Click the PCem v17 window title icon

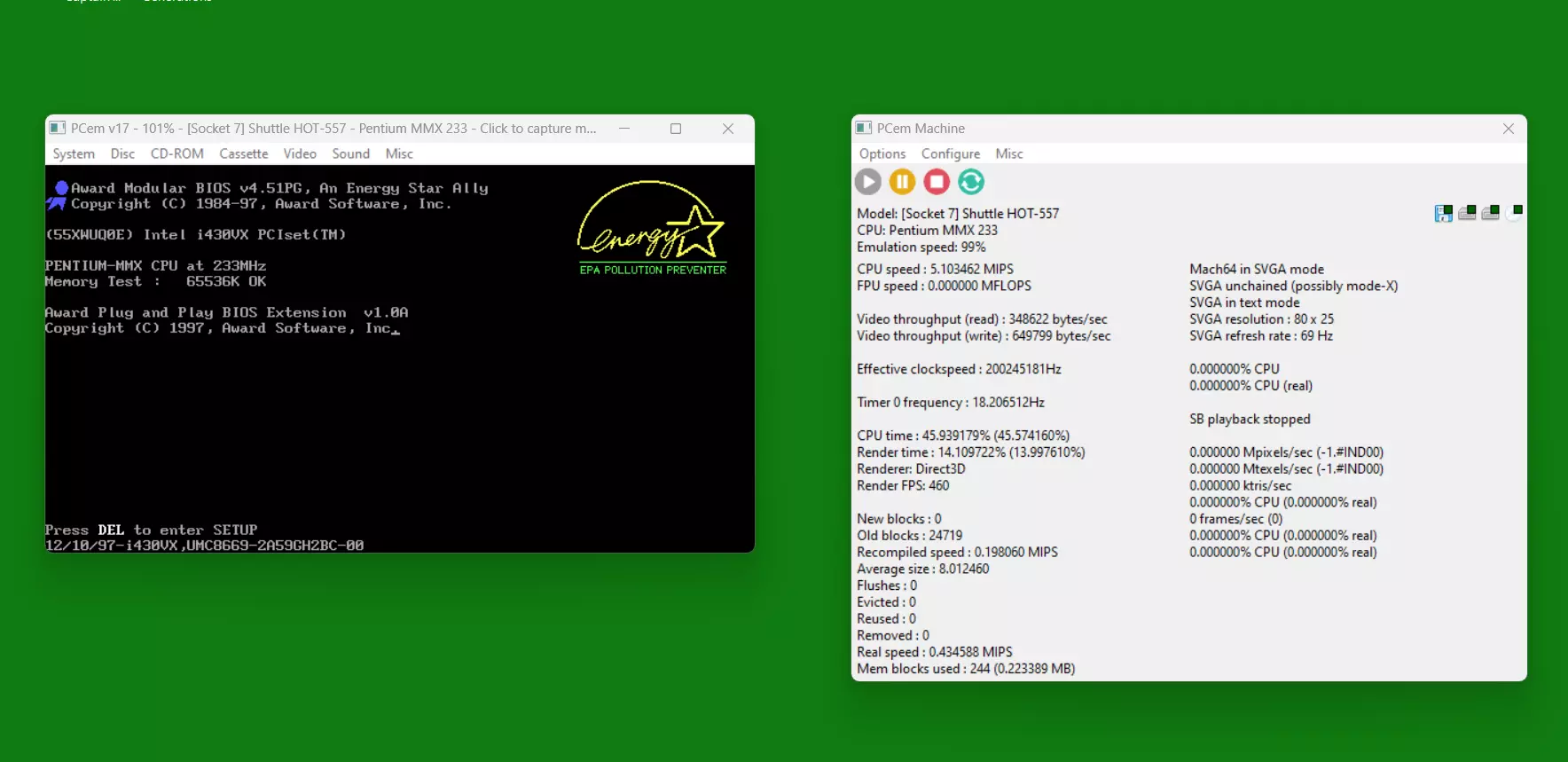tap(58, 129)
